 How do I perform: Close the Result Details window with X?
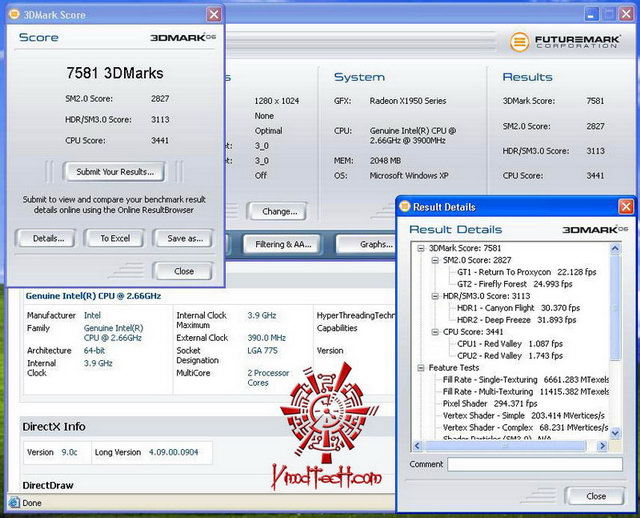pyautogui.click(x=625, y=206)
